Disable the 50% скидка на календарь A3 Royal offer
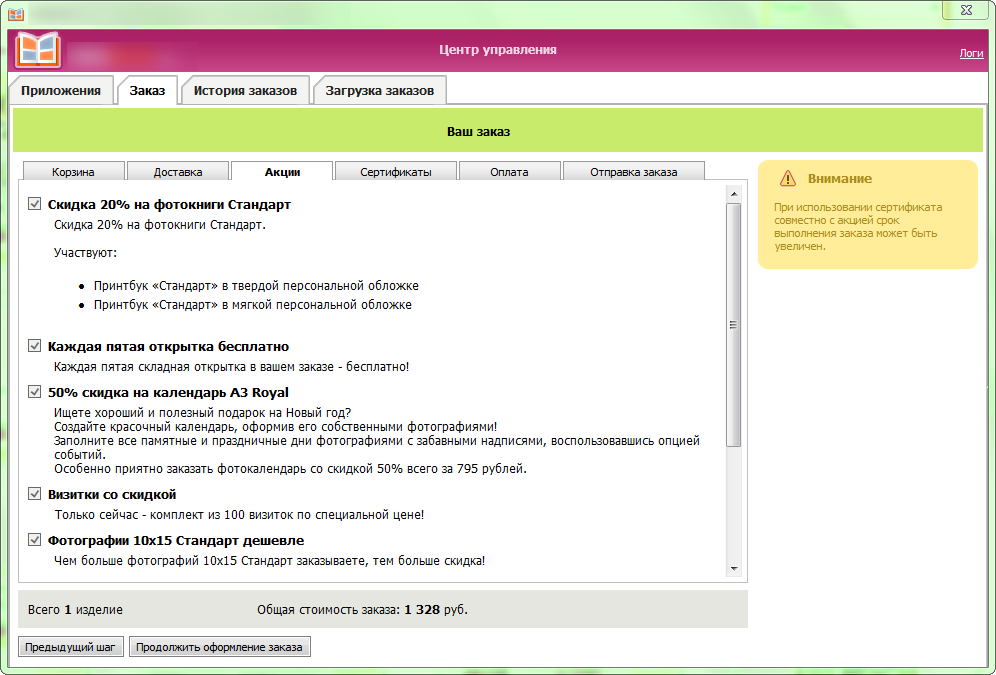996x675 pixels. 35,392
